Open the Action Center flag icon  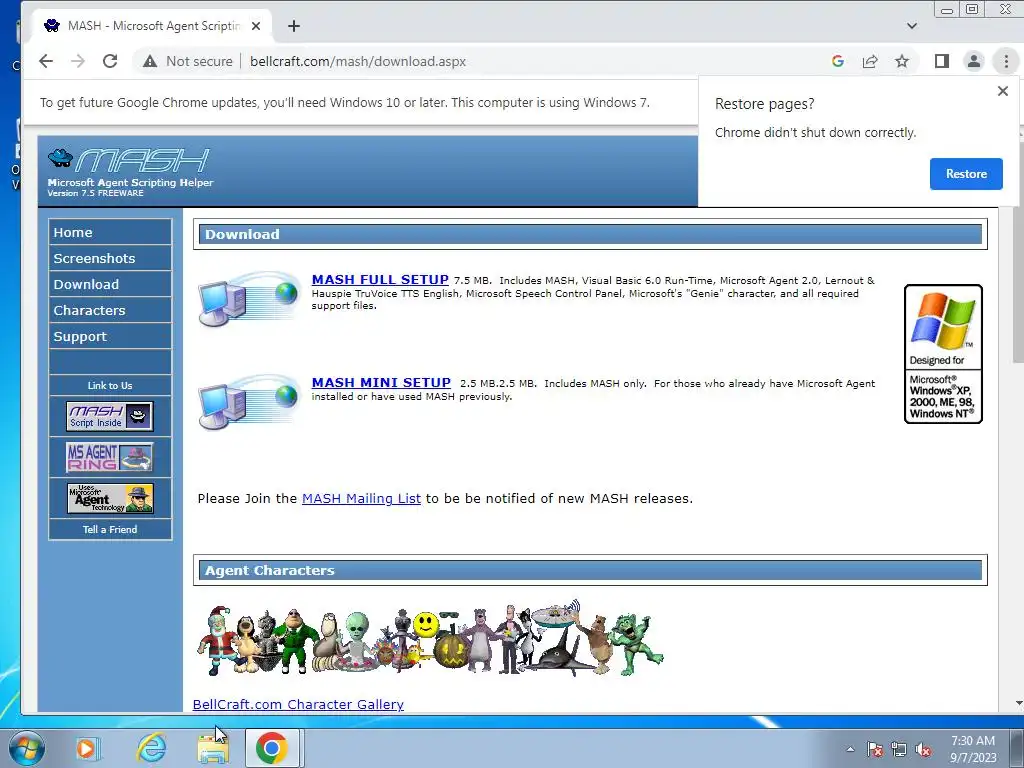pyautogui.click(x=874, y=749)
